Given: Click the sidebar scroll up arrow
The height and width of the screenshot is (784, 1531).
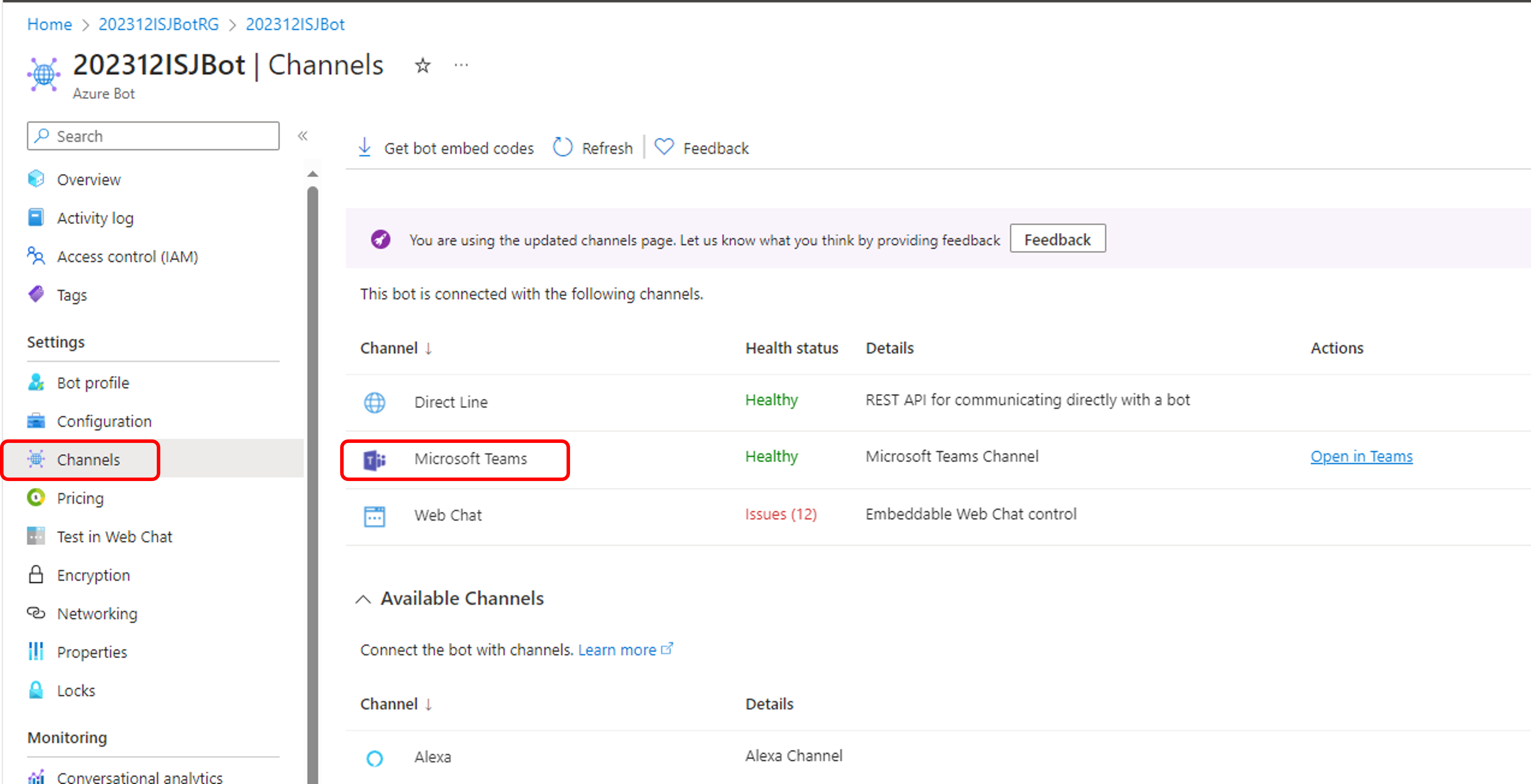Looking at the screenshot, I should pyautogui.click(x=312, y=174).
